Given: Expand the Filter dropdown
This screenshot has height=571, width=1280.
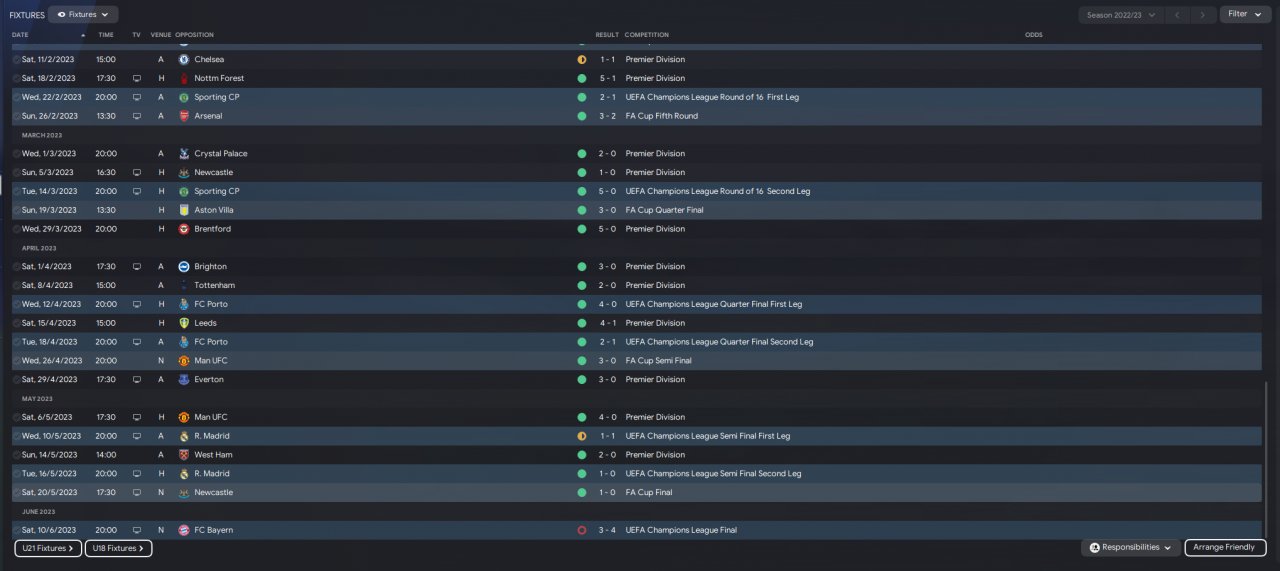Looking at the screenshot, I should (1244, 15).
